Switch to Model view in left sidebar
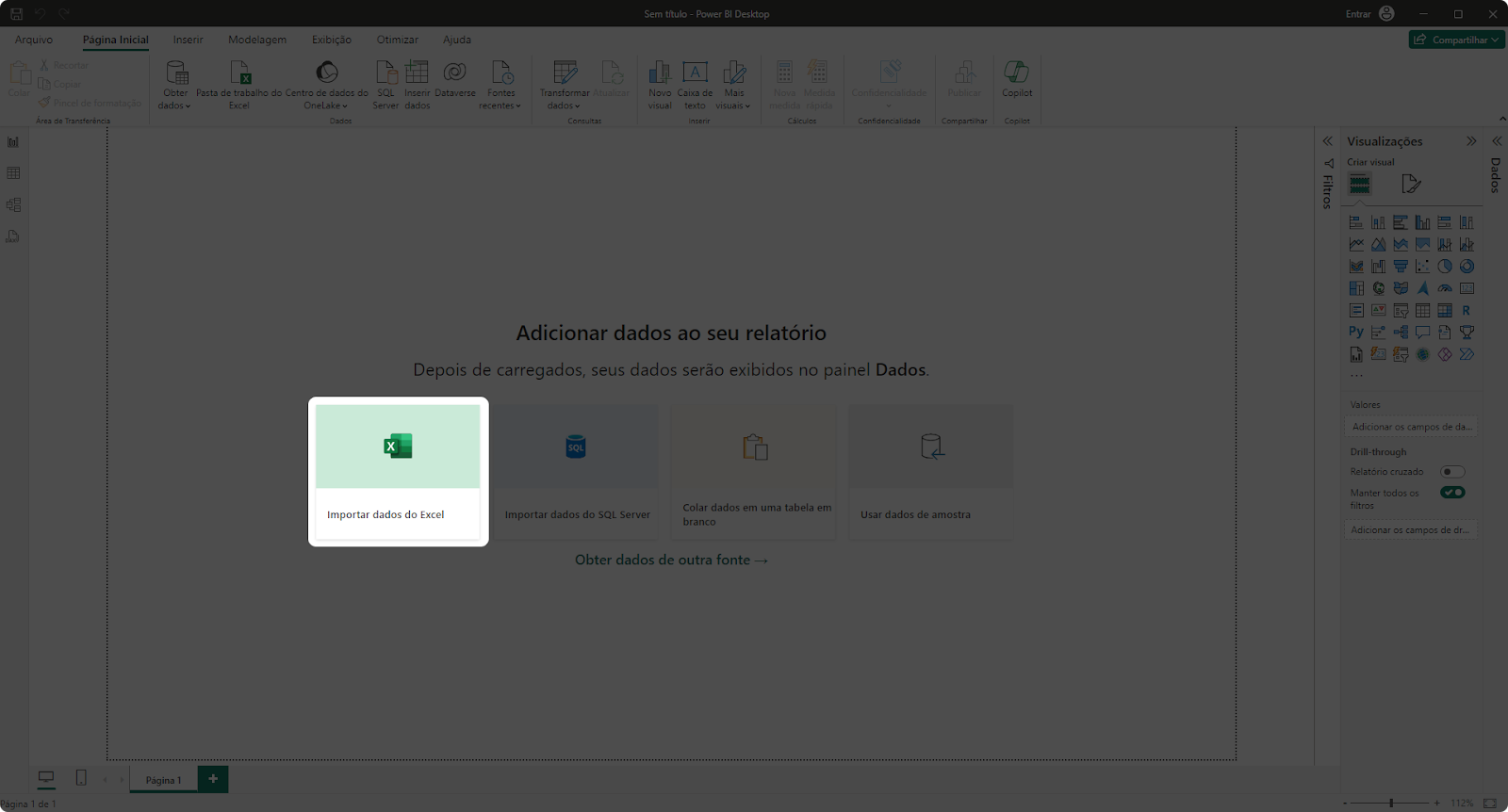Image resolution: width=1508 pixels, height=812 pixels. click(x=13, y=204)
